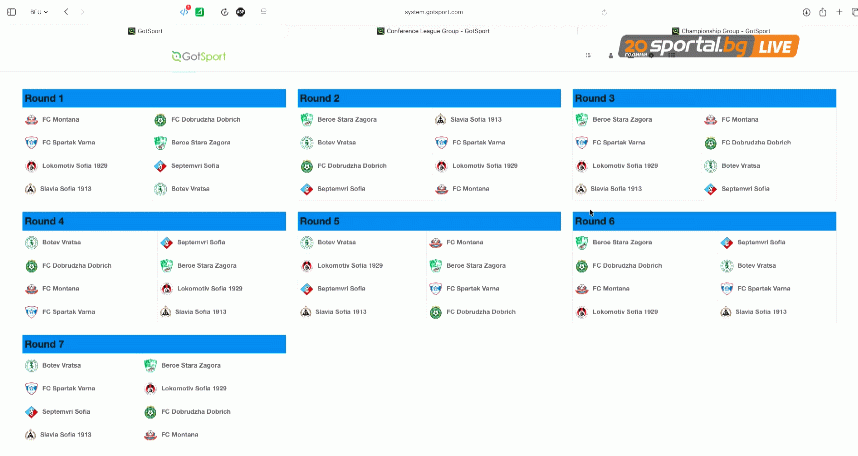Viewport: 858px width, 456px height.
Task: Click the browser back arrow
Action: point(66,12)
